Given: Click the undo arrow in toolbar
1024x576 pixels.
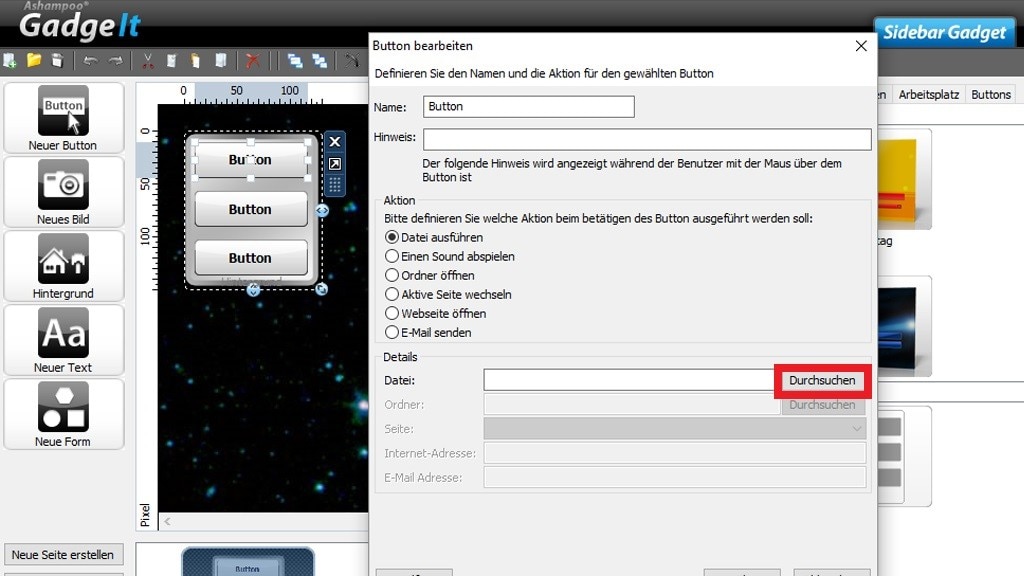Looking at the screenshot, I should [x=91, y=61].
